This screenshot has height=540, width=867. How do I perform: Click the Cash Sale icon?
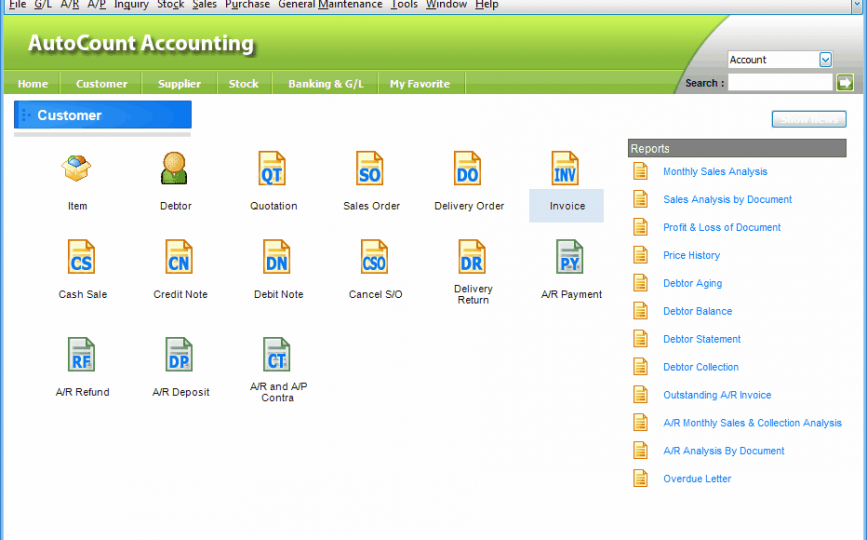pos(82,258)
